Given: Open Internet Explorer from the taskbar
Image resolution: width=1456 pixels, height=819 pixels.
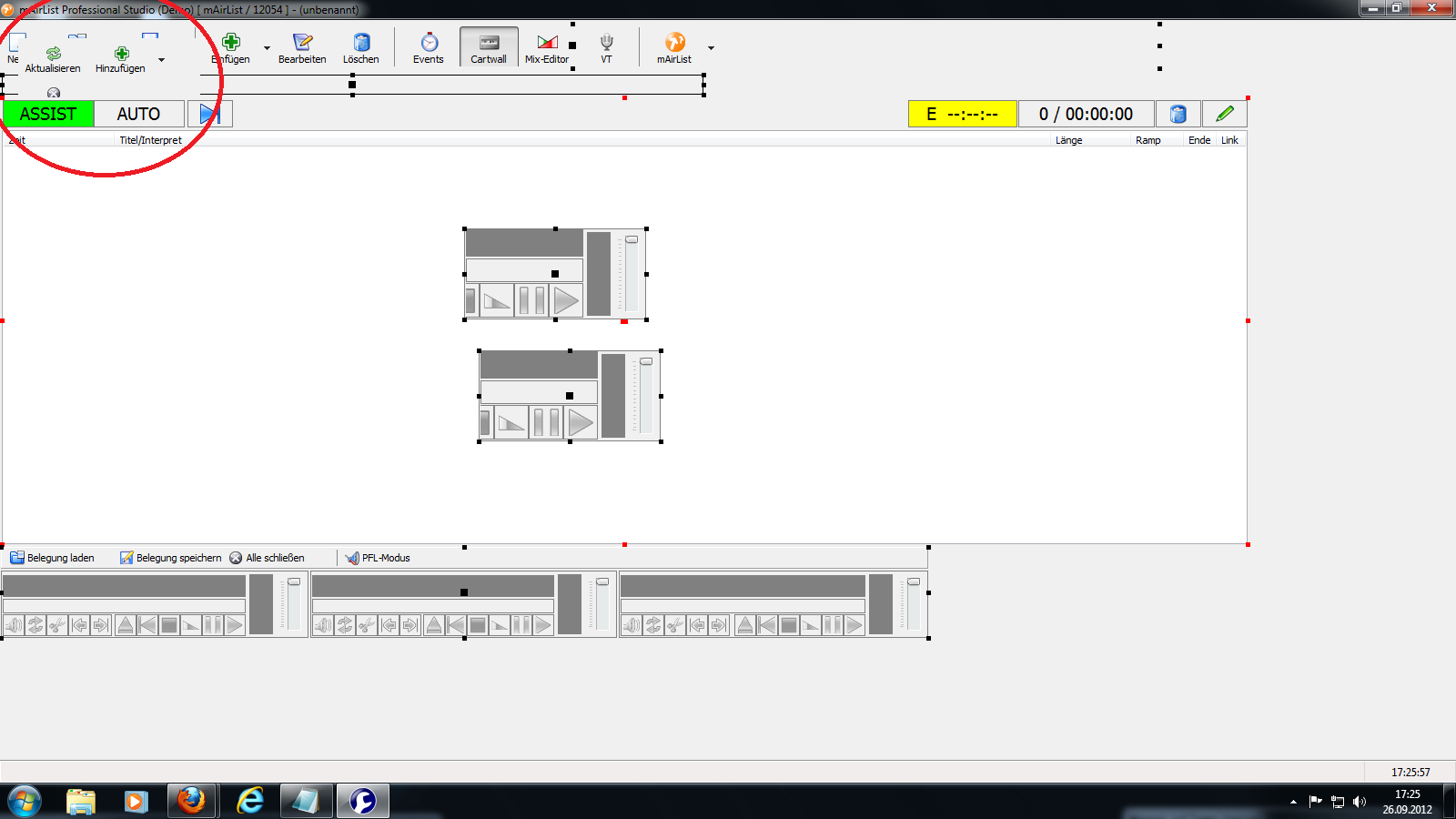Looking at the screenshot, I should click(249, 801).
